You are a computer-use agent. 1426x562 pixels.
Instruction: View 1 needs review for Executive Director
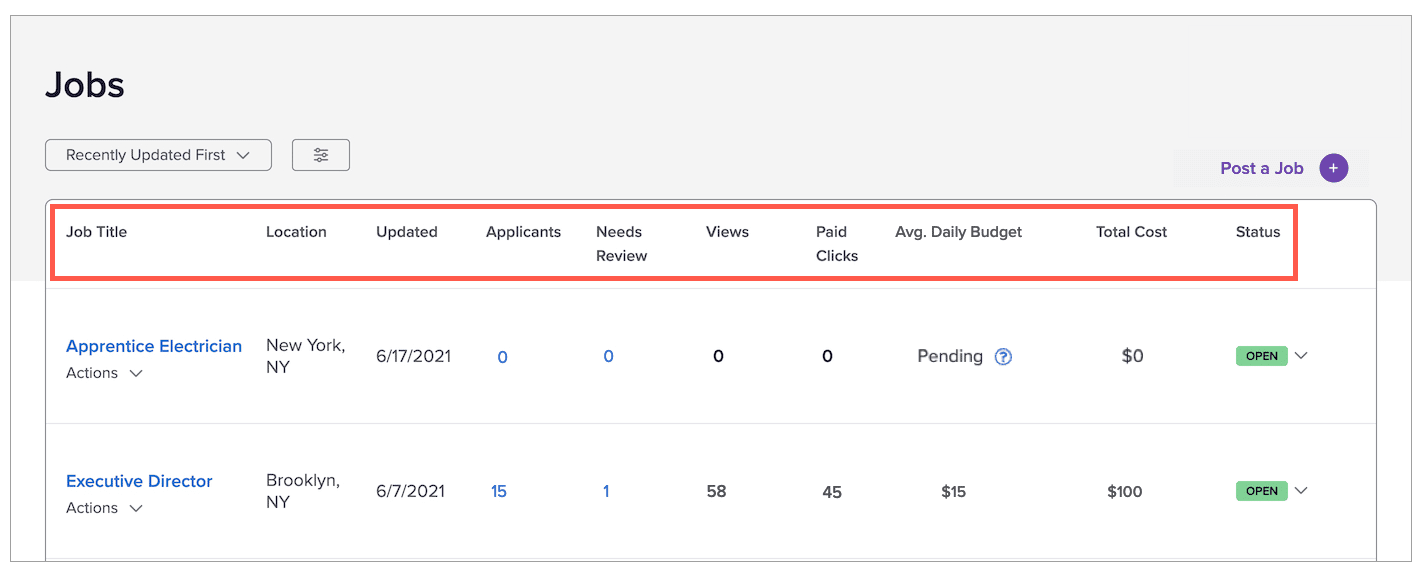(606, 491)
